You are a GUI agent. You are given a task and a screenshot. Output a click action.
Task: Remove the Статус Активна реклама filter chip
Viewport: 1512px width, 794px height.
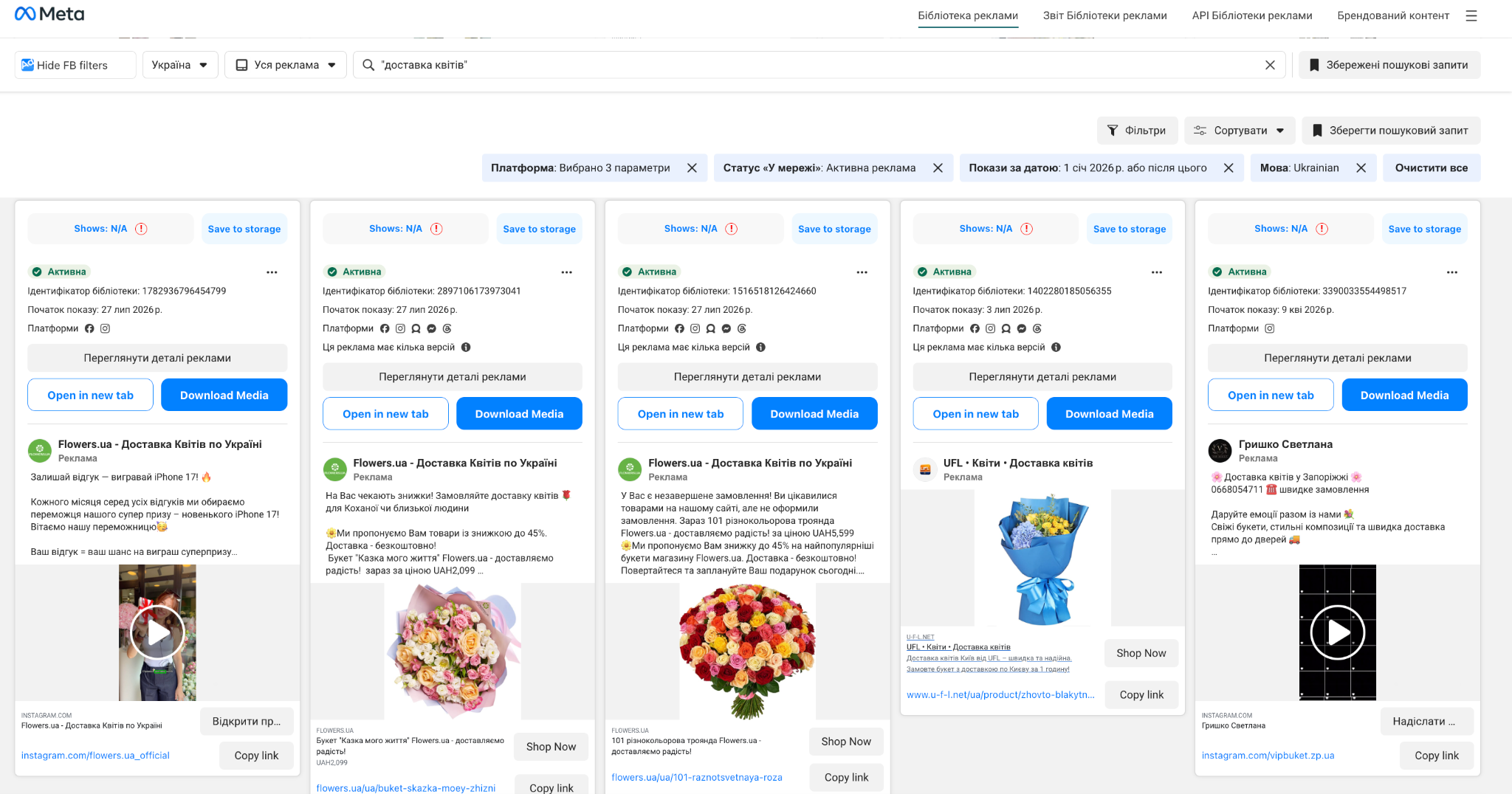938,168
